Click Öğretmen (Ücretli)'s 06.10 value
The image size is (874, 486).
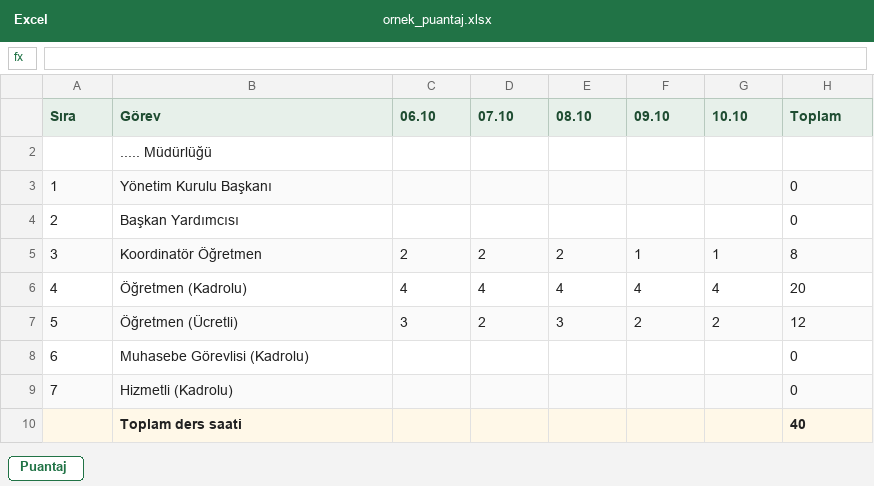[x=431, y=323]
